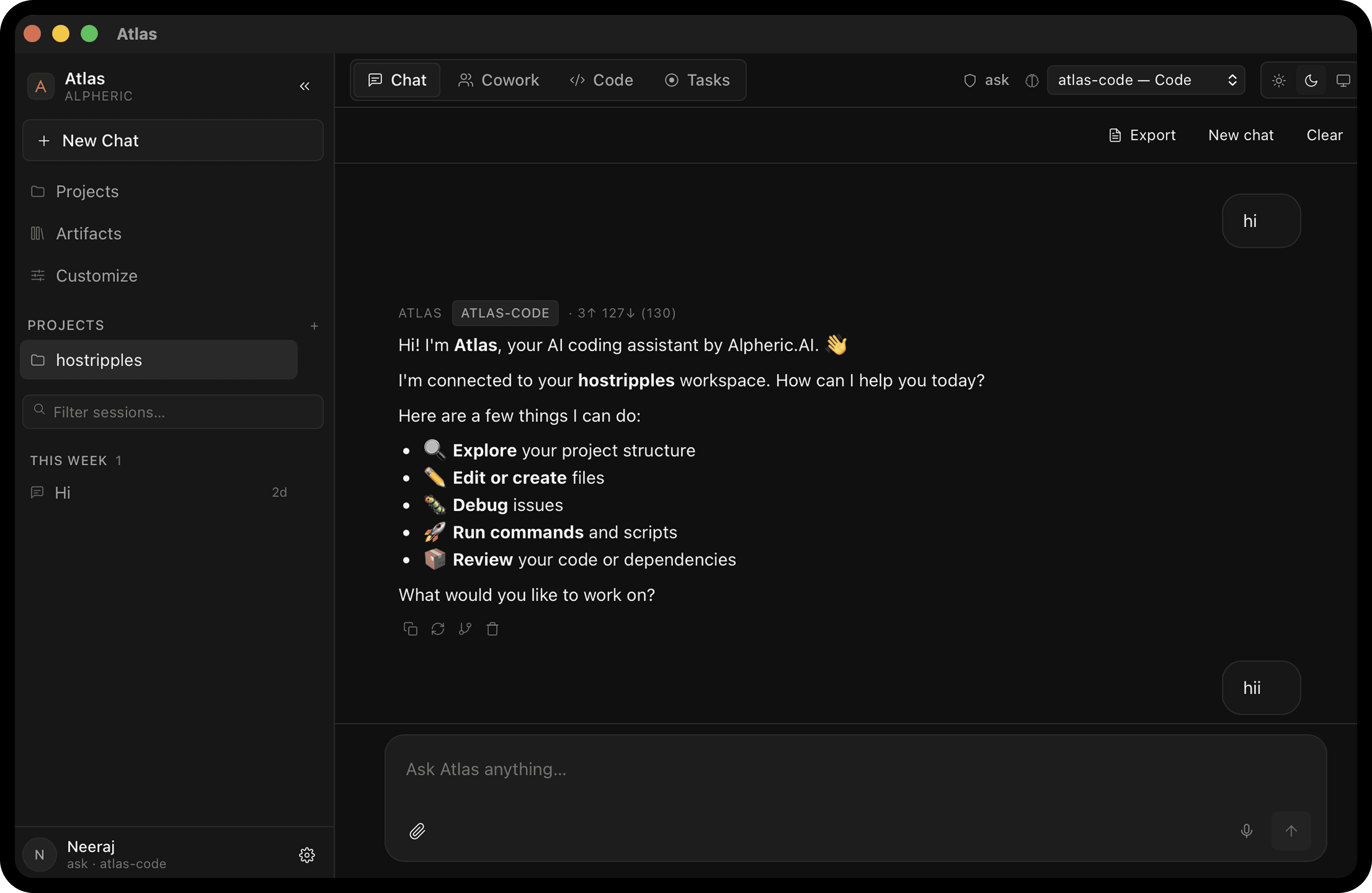
Task: Delete the Atlas message via trash icon
Action: 492,628
